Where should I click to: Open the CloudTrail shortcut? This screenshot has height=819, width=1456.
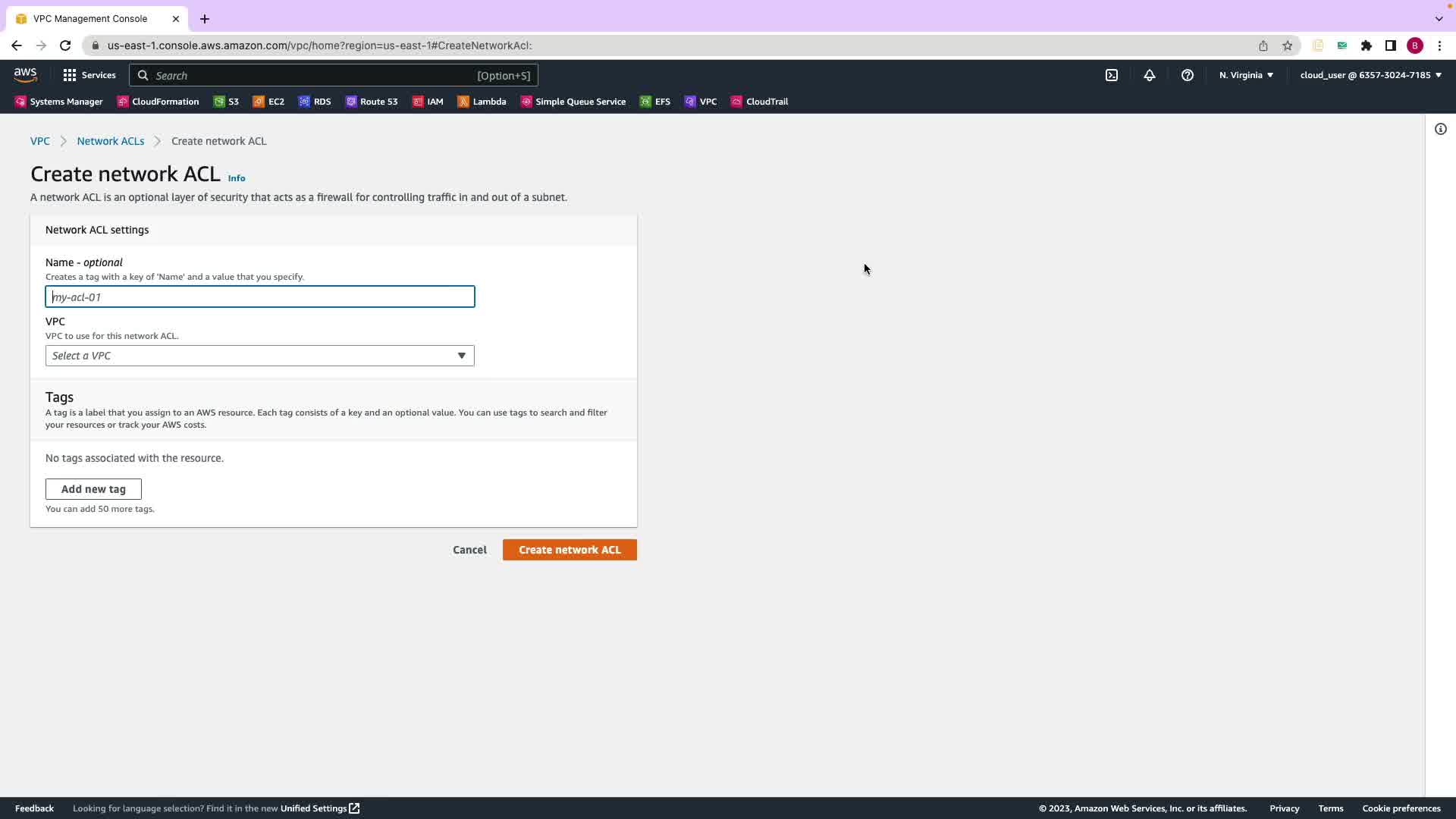(x=759, y=102)
